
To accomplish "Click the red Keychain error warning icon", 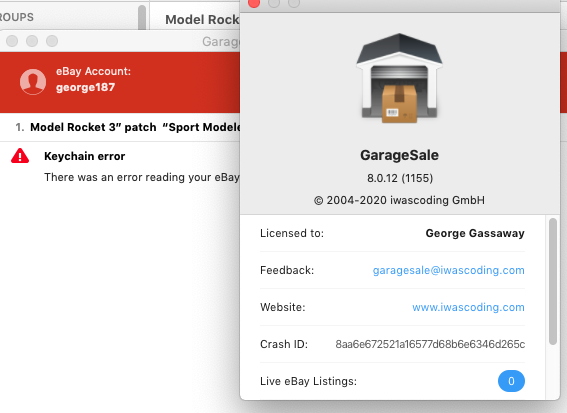I will coord(20,156).
